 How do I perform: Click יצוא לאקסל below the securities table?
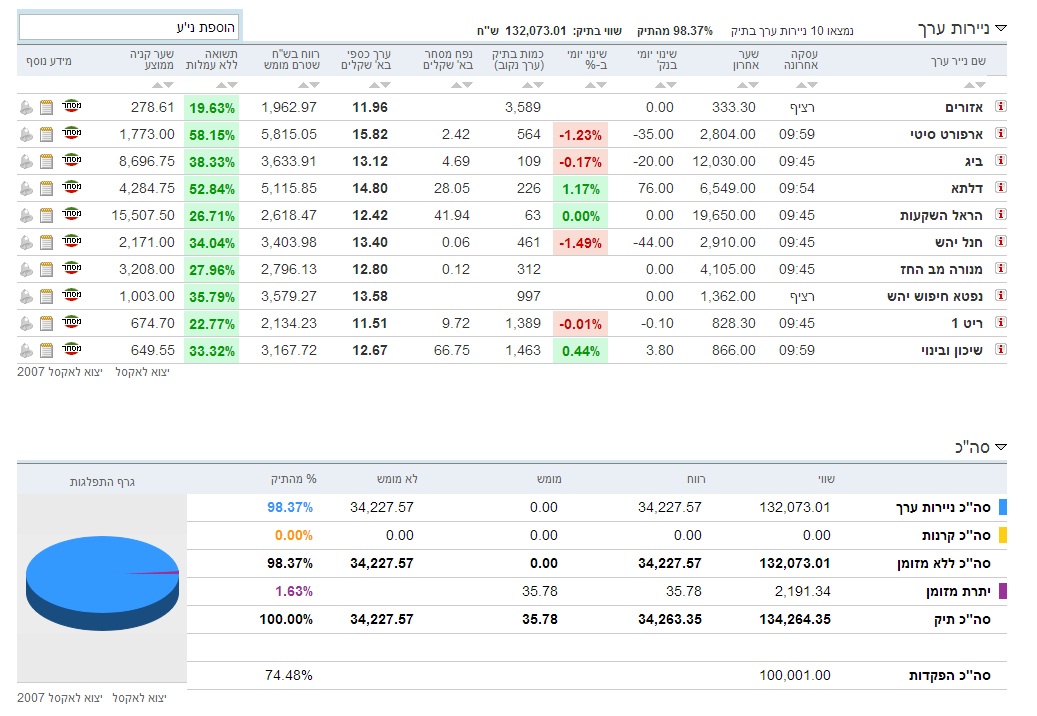click(142, 372)
